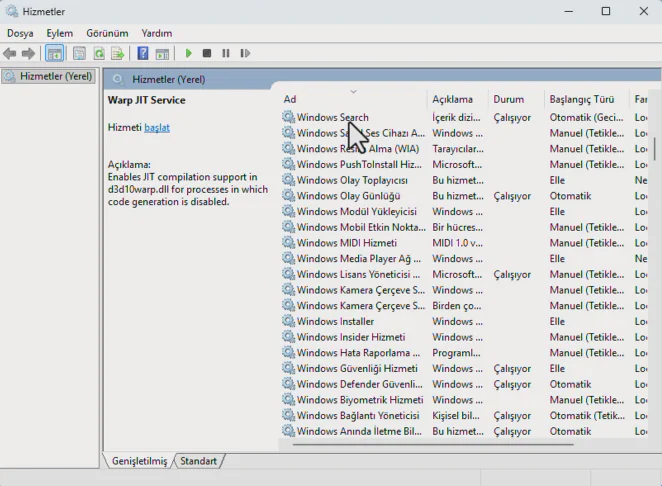This screenshot has width=662, height=486.
Task: Switch to the Standart tab
Action: 198,461
